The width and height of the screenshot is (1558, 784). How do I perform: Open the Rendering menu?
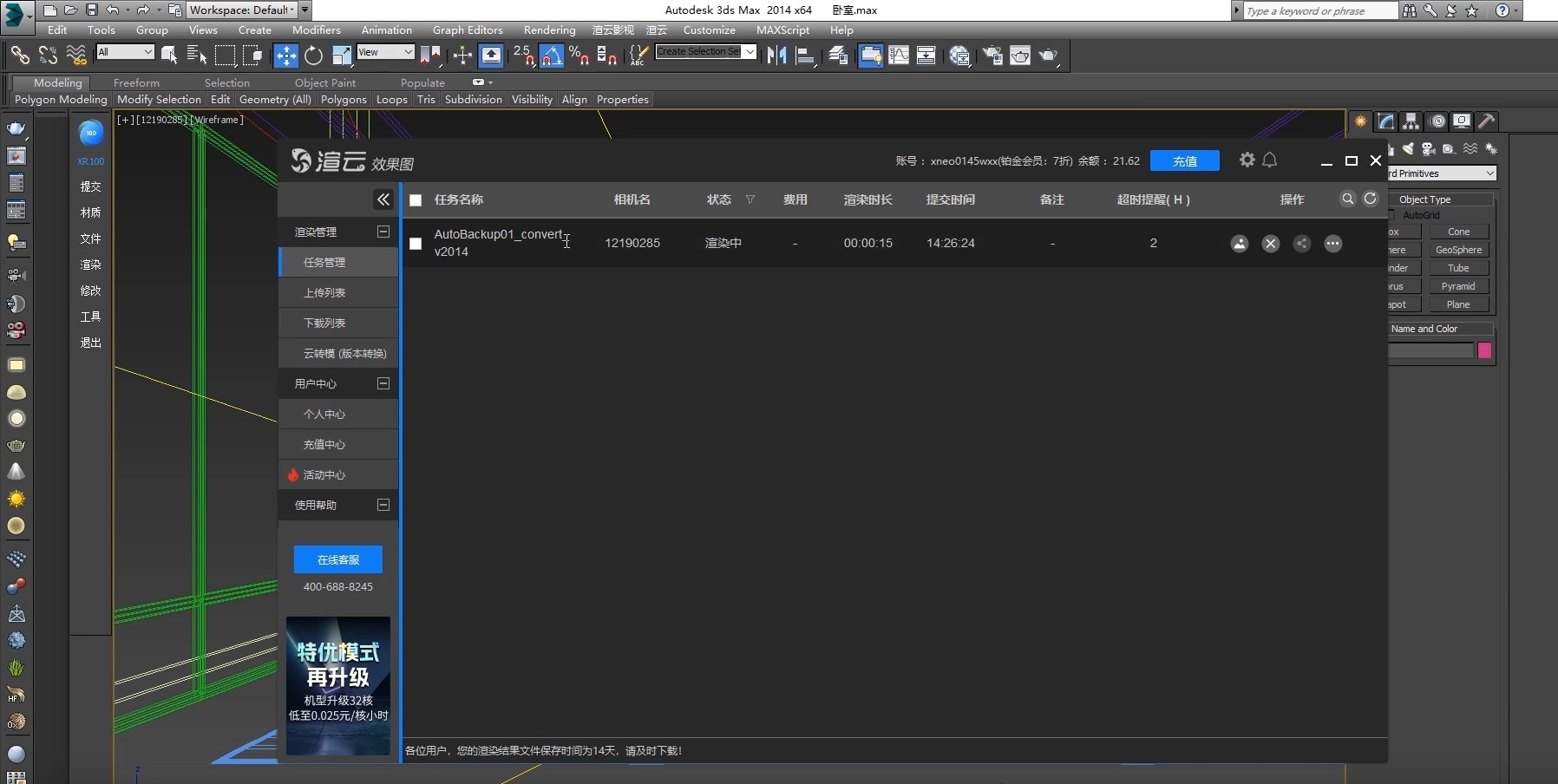(549, 29)
